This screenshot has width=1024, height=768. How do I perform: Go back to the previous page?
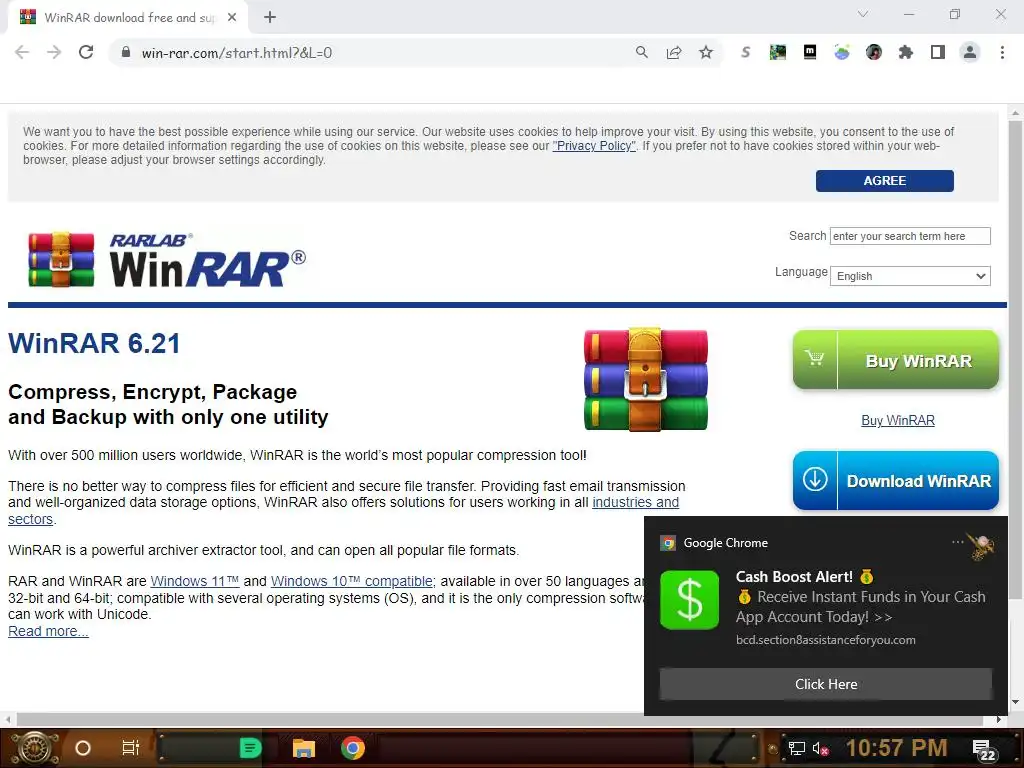coord(22,52)
